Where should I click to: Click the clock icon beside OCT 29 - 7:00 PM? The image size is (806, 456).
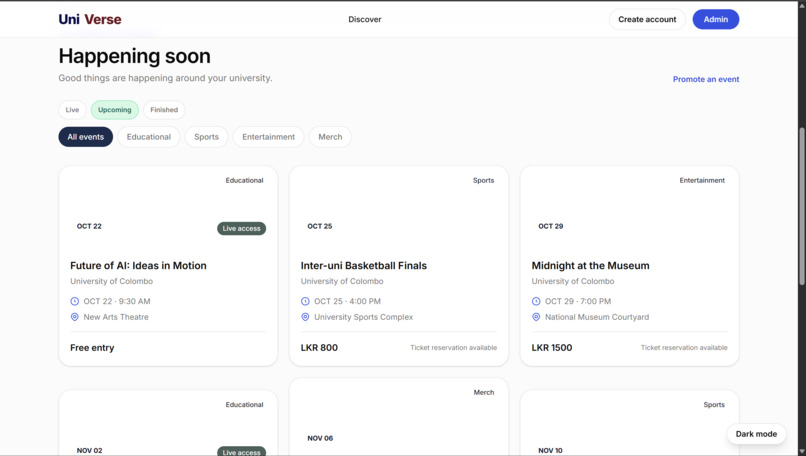536,301
